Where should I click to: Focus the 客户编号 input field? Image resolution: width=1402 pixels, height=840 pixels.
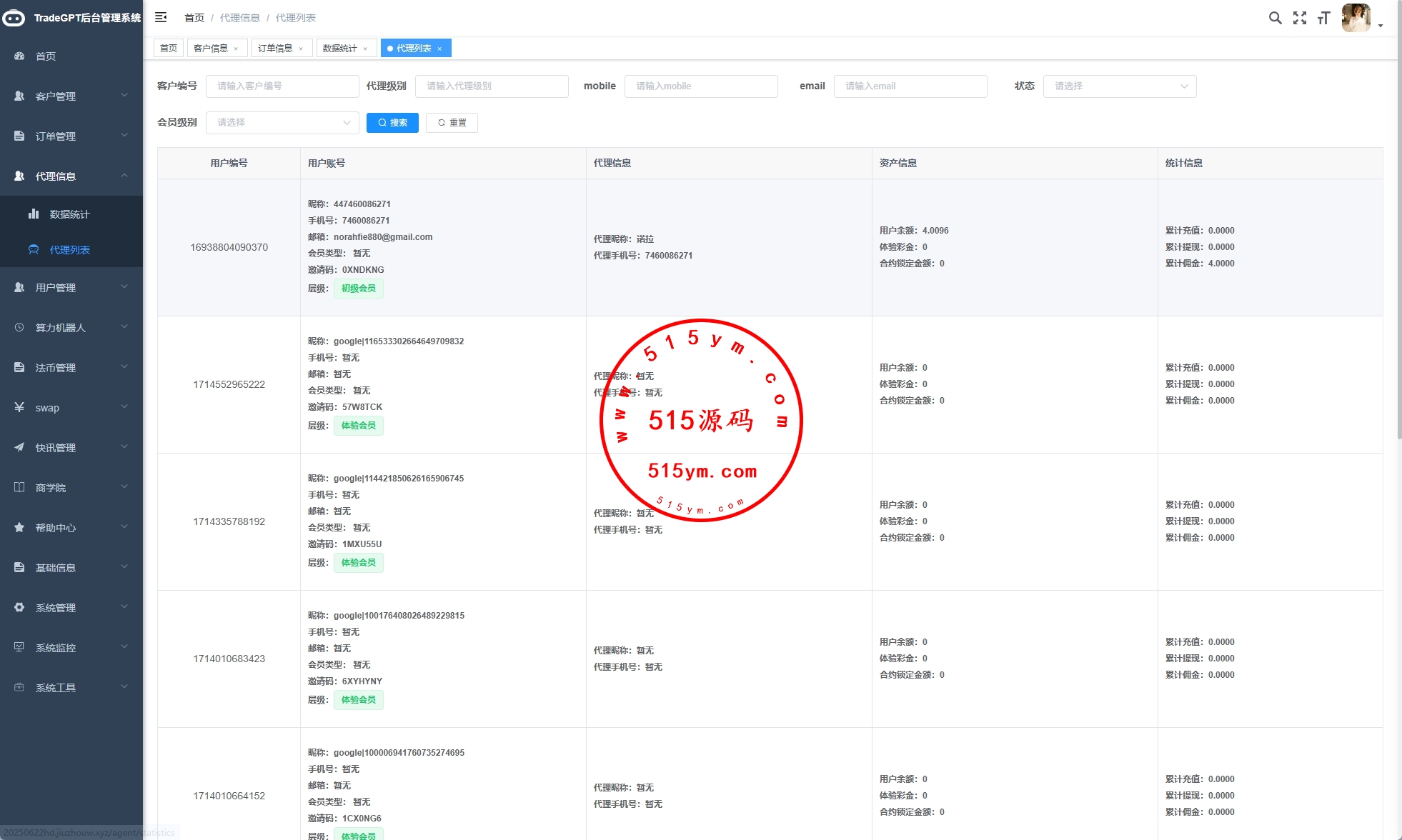tap(282, 86)
